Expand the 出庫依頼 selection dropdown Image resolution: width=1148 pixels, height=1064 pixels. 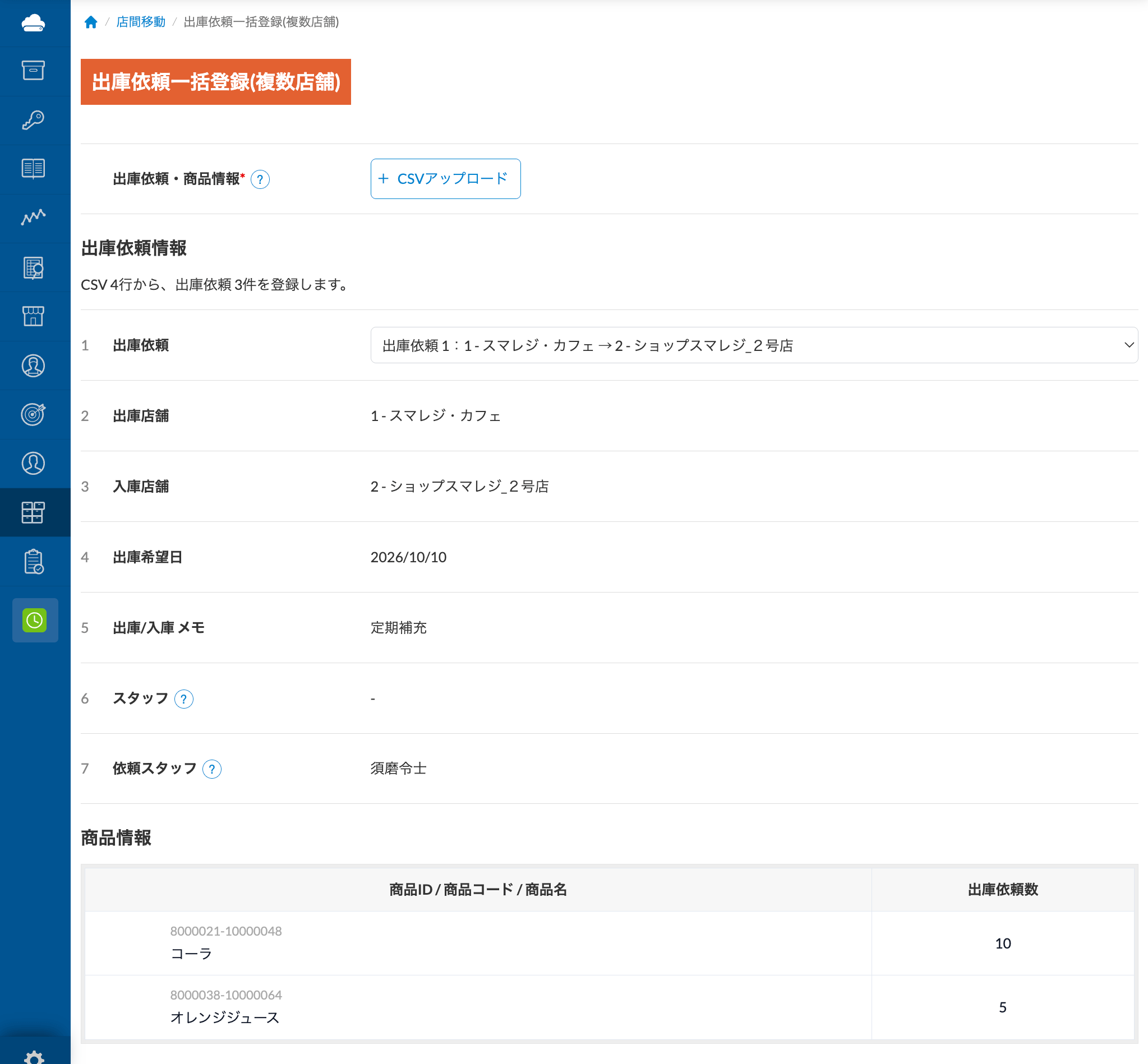753,345
